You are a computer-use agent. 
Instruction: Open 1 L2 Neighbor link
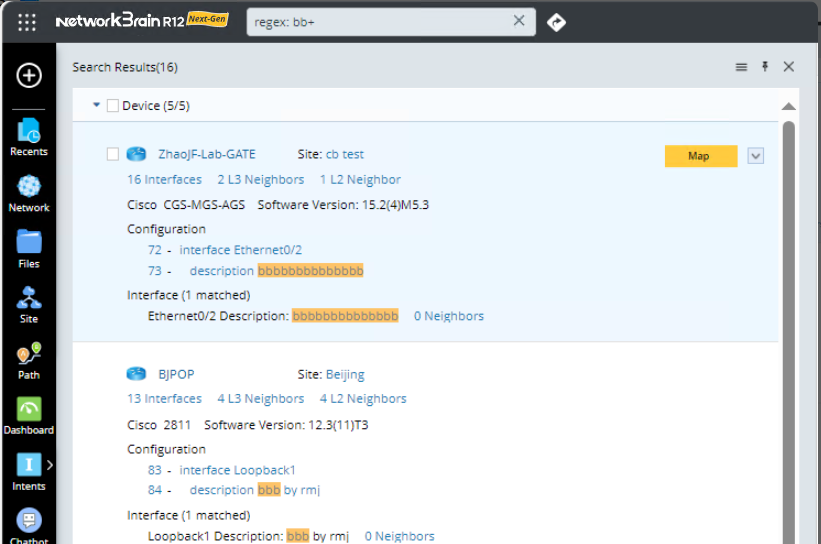[360, 180]
